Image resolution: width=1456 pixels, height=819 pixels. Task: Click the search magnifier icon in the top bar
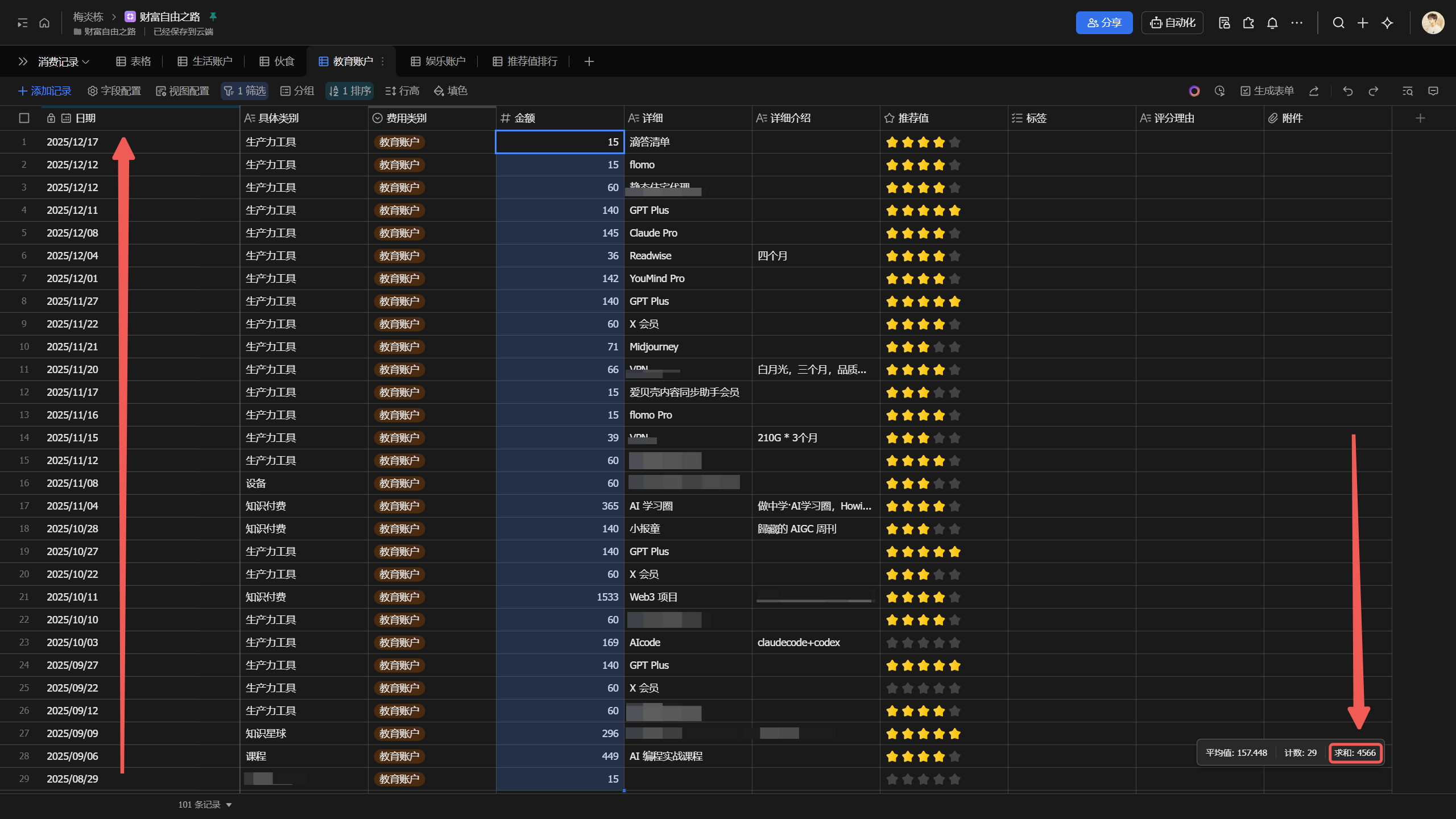click(x=1338, y=23)
